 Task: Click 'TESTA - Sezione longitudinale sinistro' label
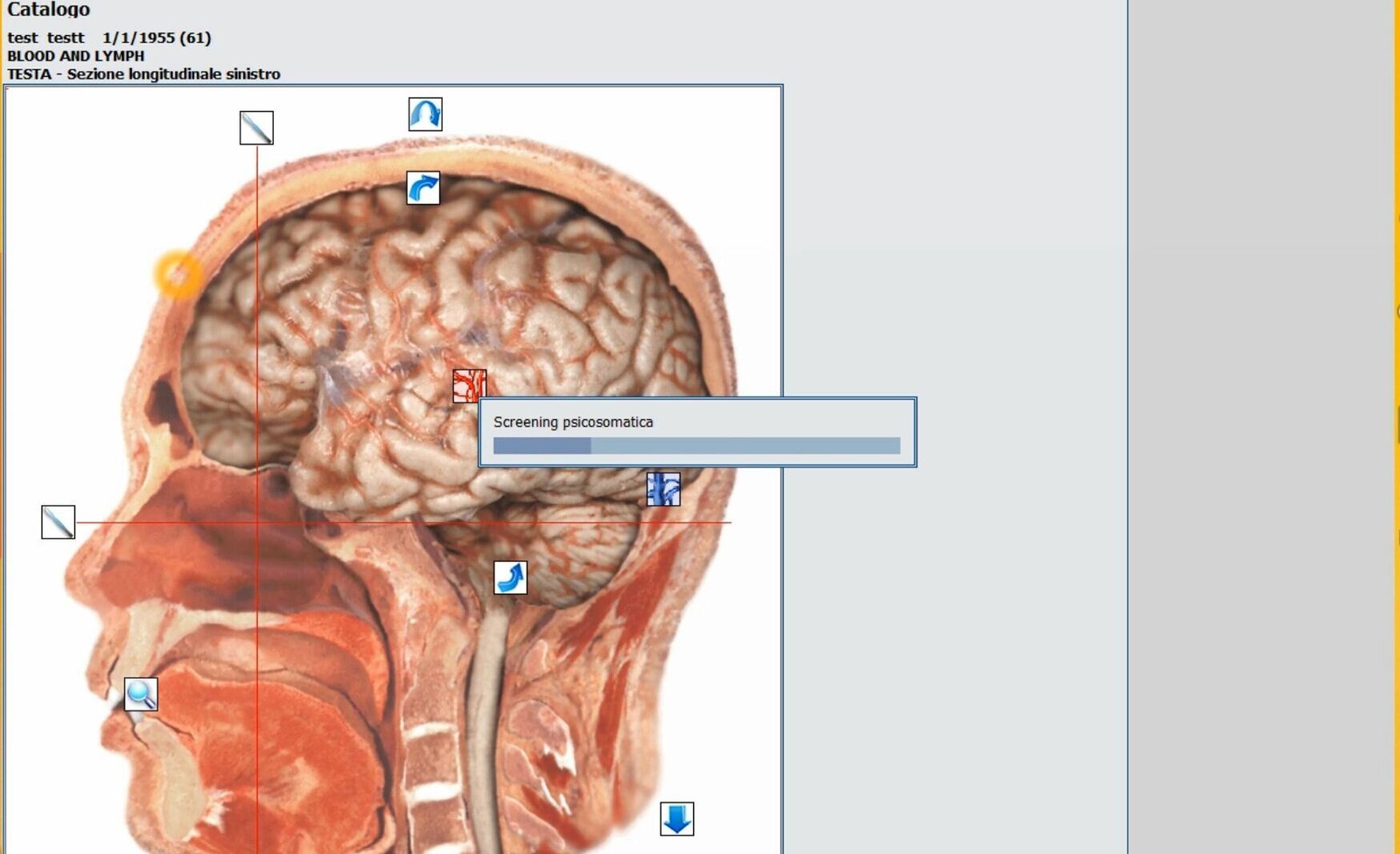(143, 74)
